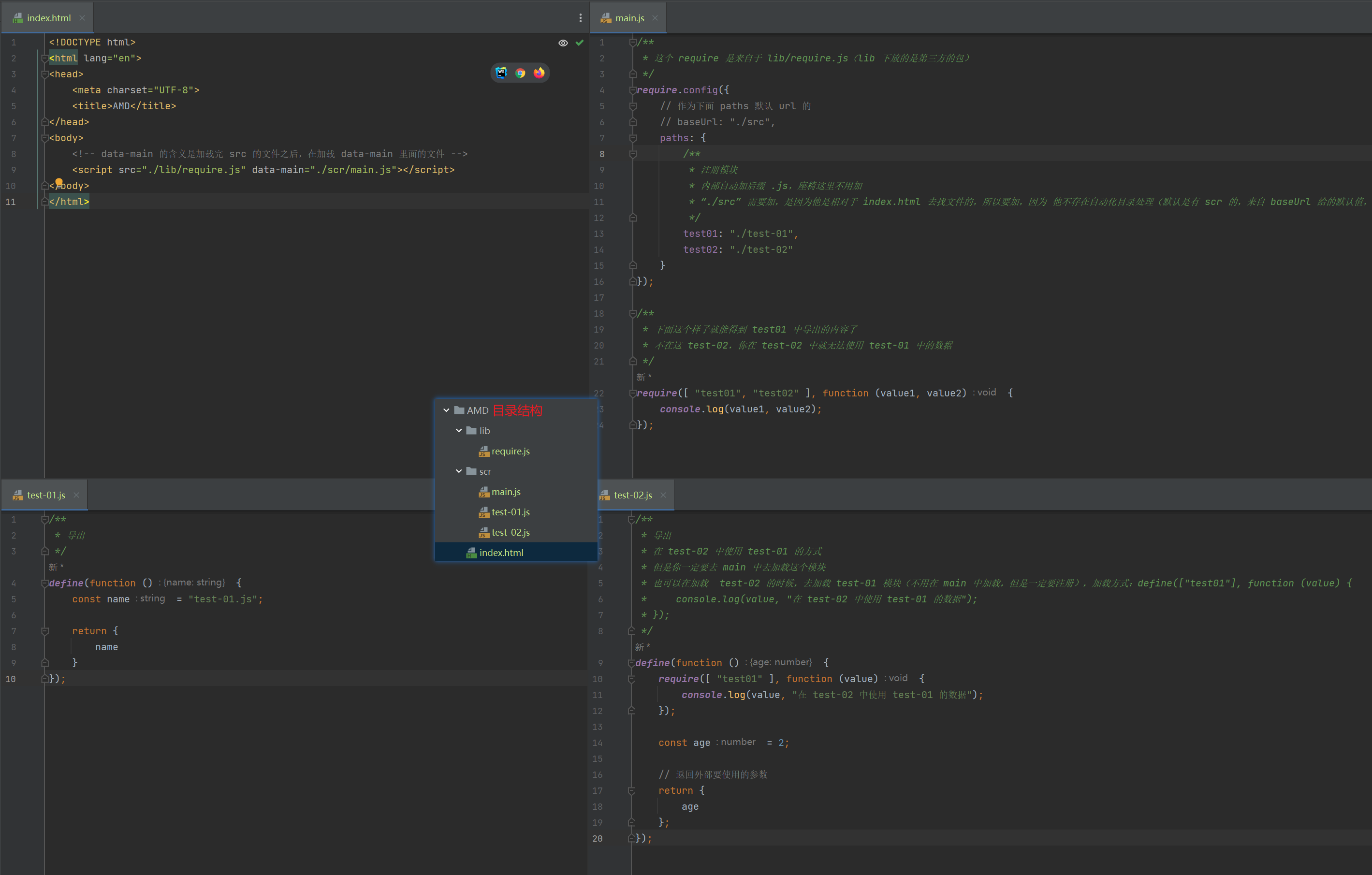Screen dimensions: 1372x875
Task: Open index.html in Chrome browser
Action: click(520, 73)
